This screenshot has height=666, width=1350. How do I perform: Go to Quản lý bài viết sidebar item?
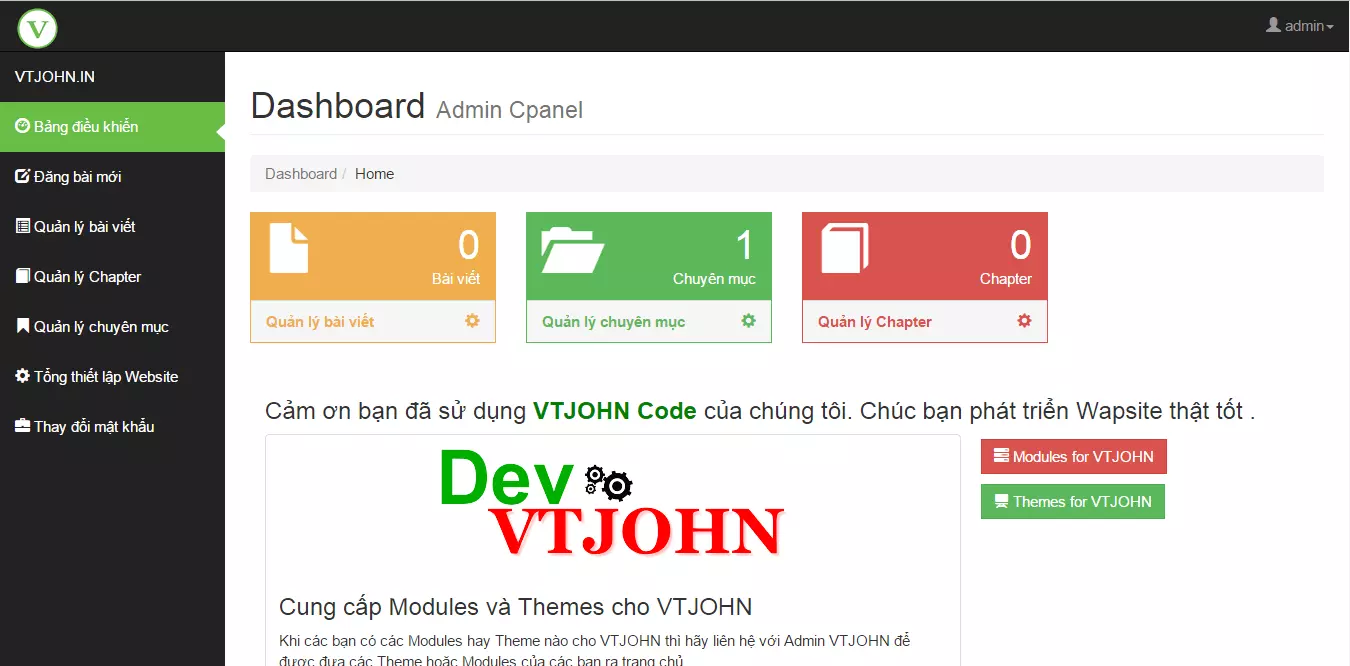[x=84, y=227]
